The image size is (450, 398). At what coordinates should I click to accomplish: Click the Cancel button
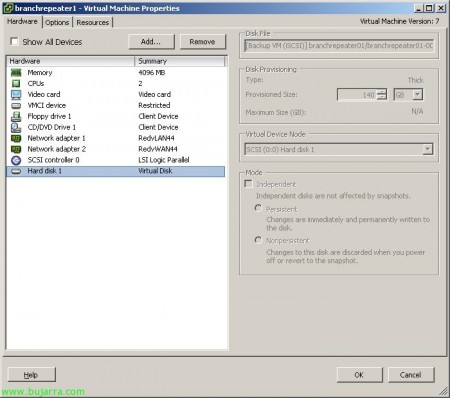411,375
